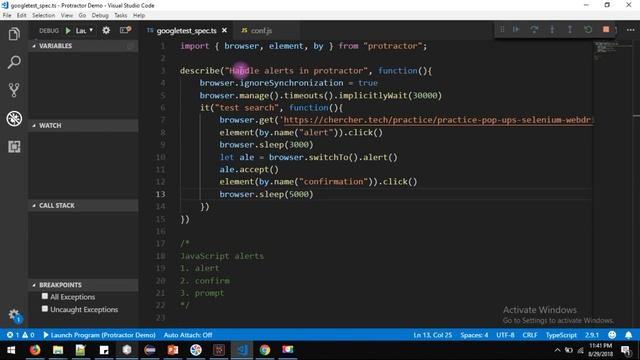Screen dimensions: 640x360
Task: Open PowerPoint from the taskbar
Action: coord(173,350)
